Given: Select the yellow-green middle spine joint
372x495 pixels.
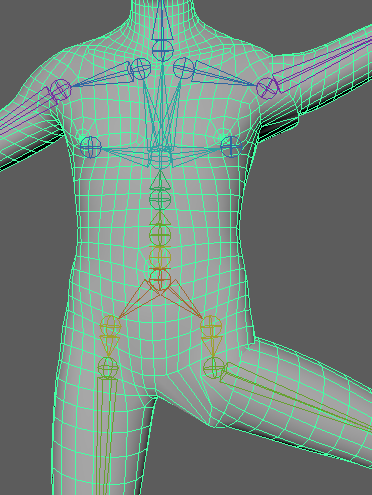Looking at the screenshot, I should (160, 235).
